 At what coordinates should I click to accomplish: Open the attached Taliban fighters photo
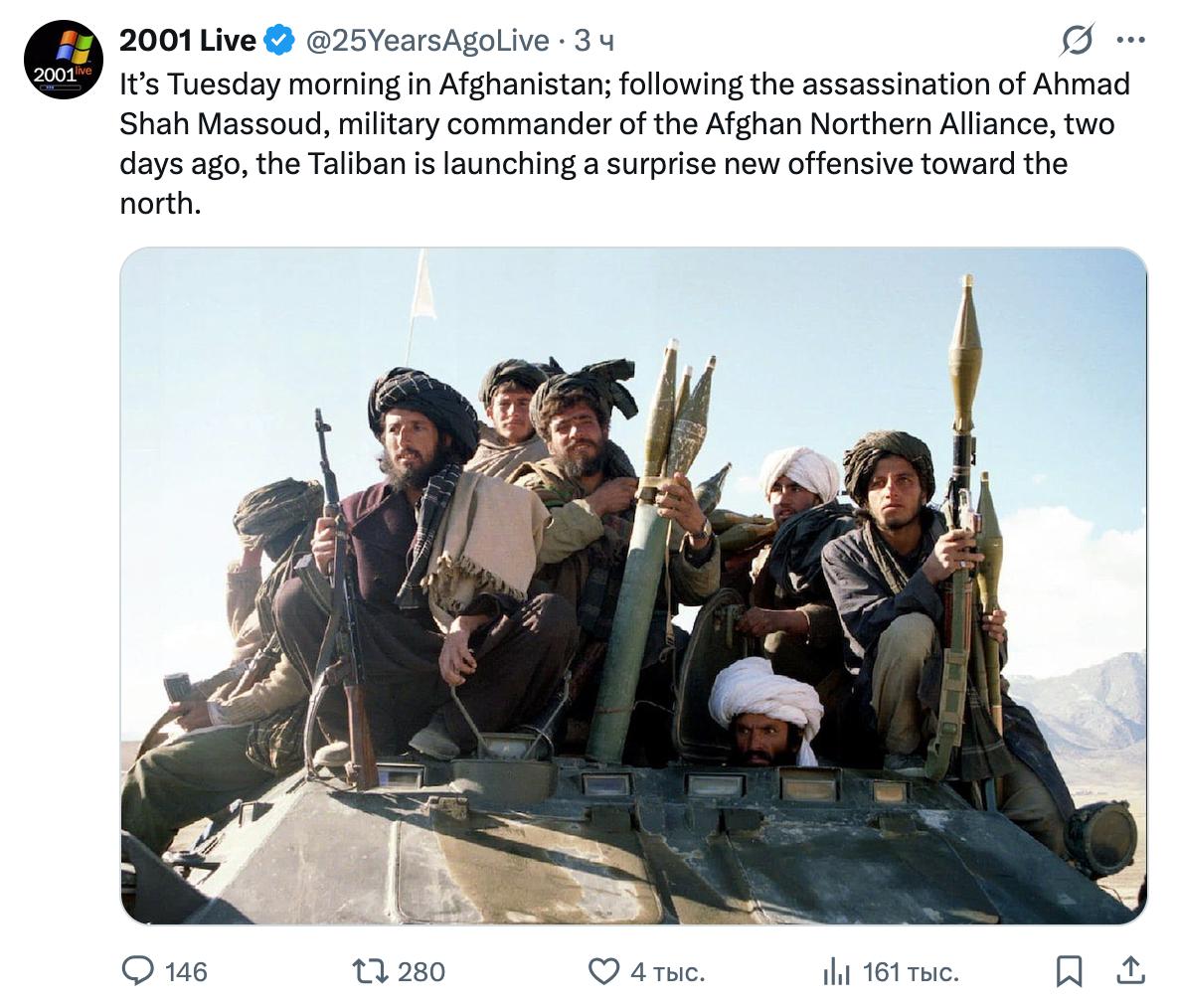[633, 586]
